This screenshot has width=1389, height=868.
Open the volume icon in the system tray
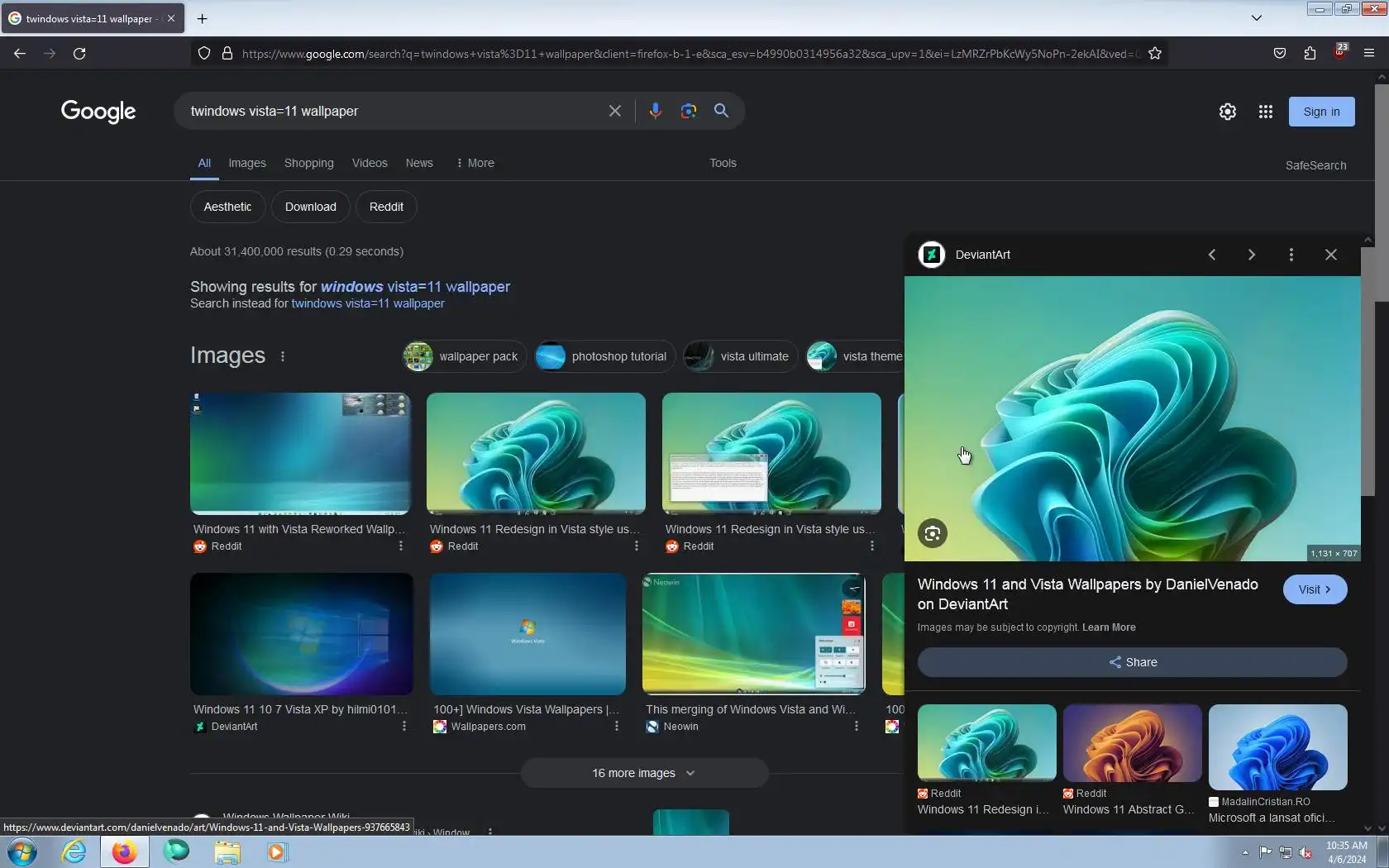[1305, 852]
